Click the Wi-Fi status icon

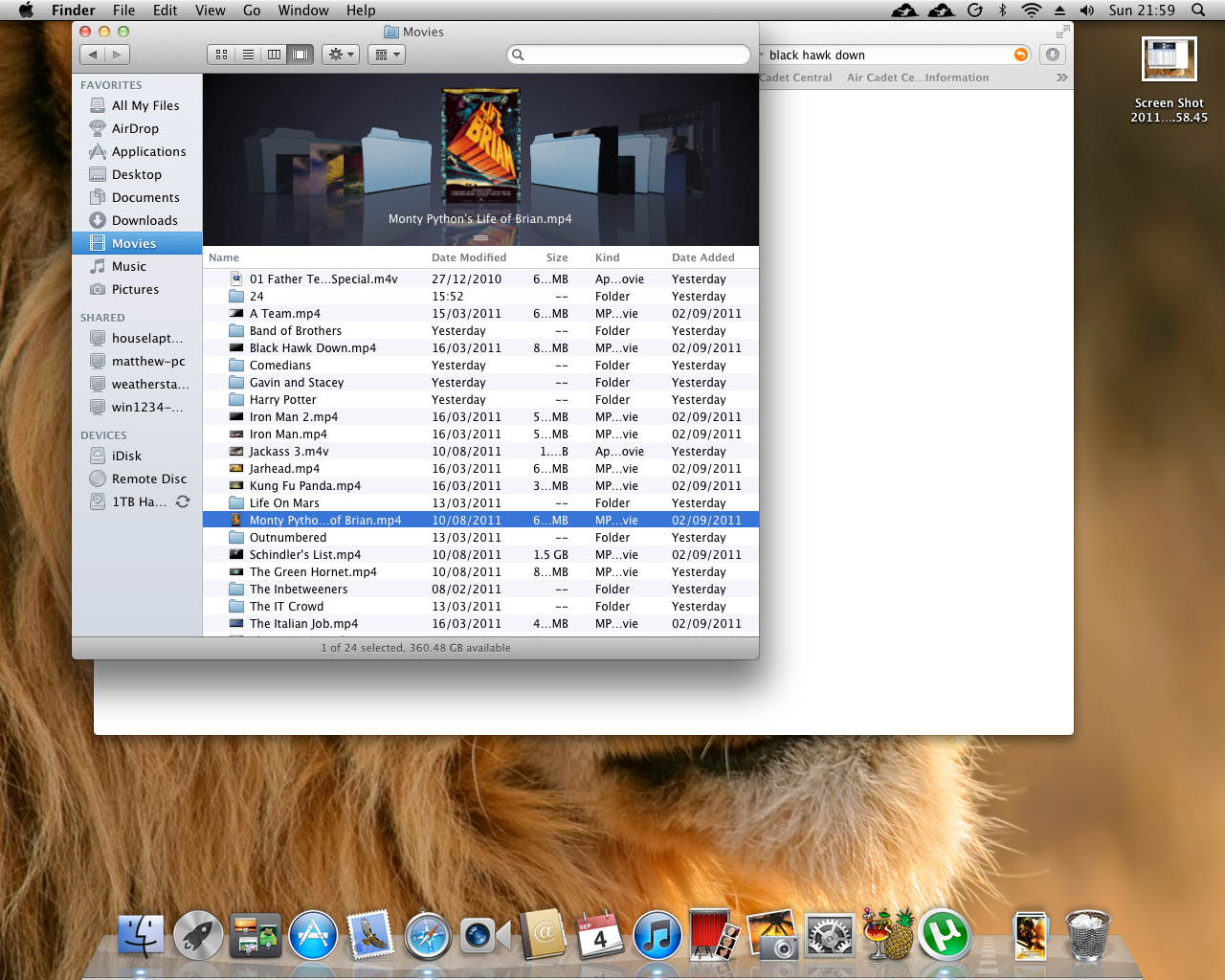(x=1031, y=11)
